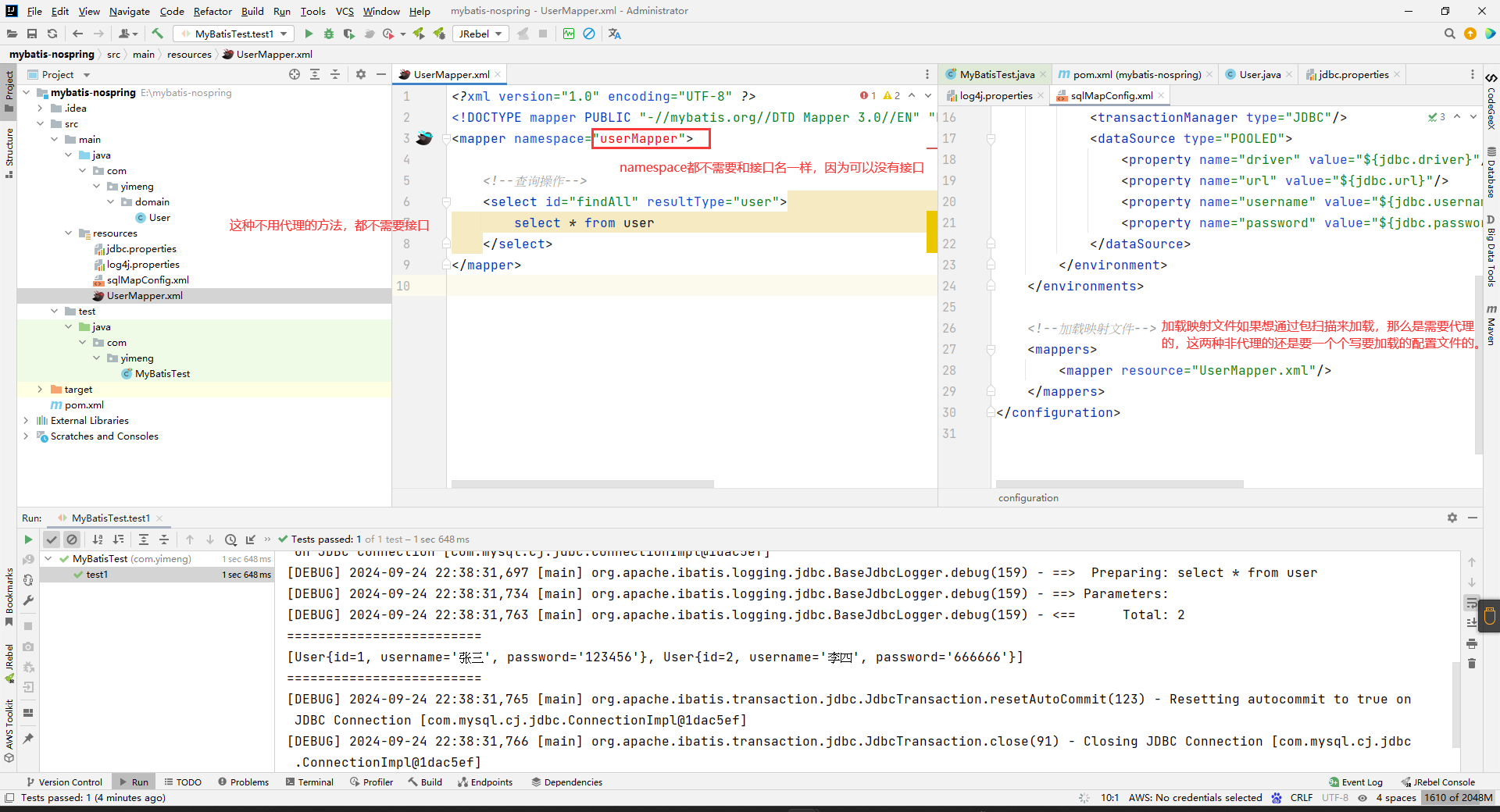Click the CRLF line separator in status bar

pos(1301,797)
